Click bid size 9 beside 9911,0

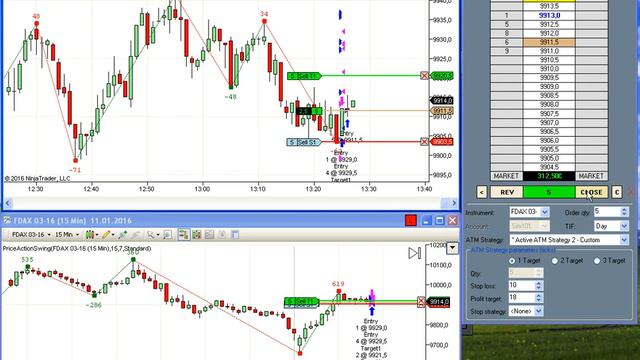[507, 51]
